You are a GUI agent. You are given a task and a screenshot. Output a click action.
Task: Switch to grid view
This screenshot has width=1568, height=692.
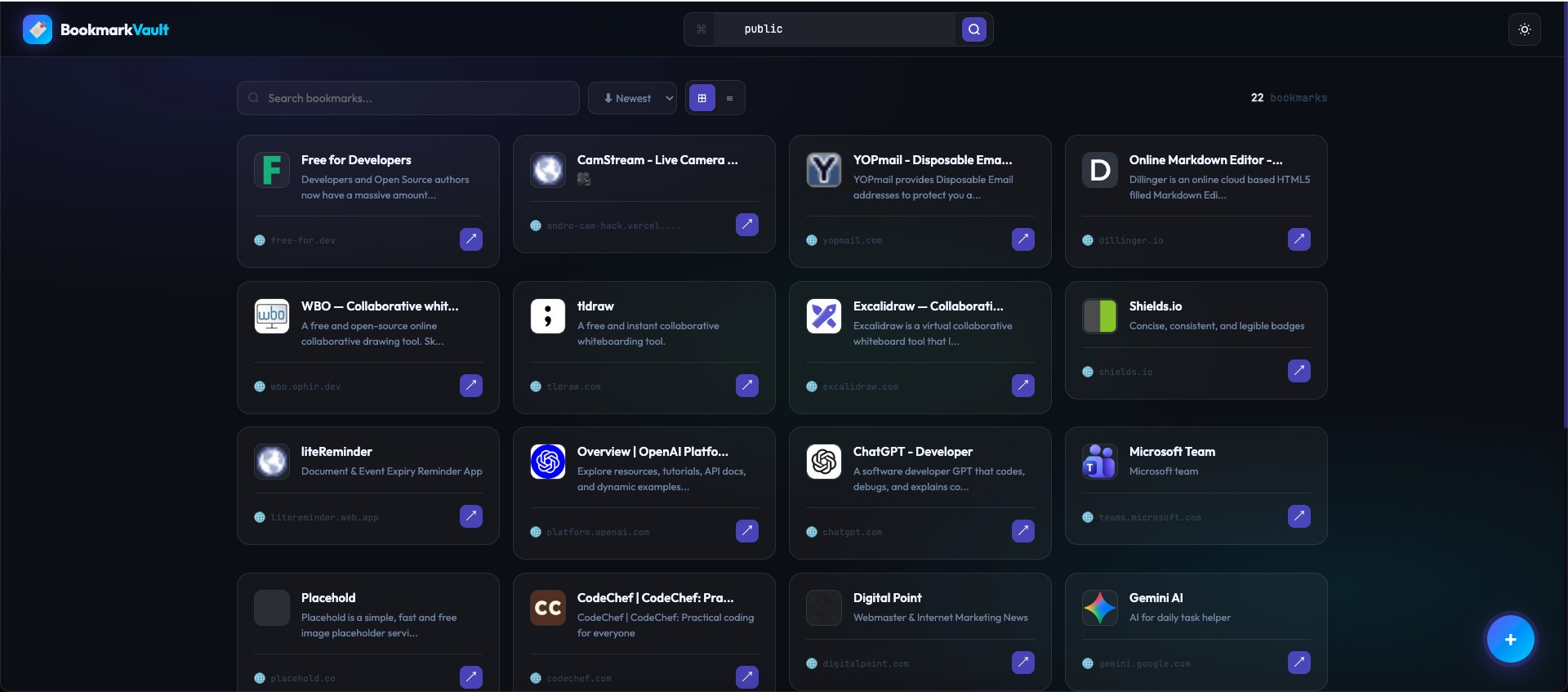702,98
